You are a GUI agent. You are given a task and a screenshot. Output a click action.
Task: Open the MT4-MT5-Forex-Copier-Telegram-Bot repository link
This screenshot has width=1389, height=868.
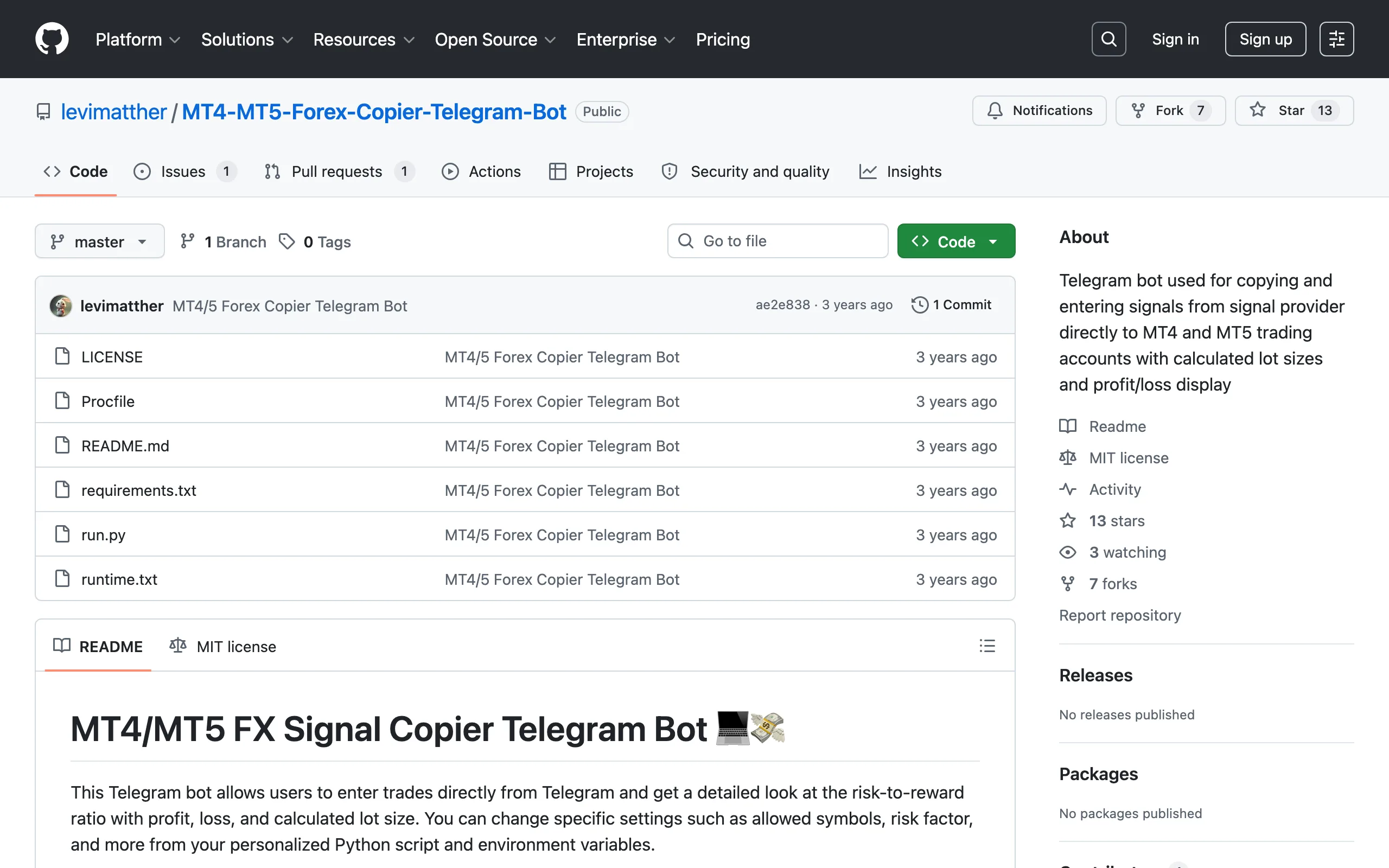click(x=374, y=111)
